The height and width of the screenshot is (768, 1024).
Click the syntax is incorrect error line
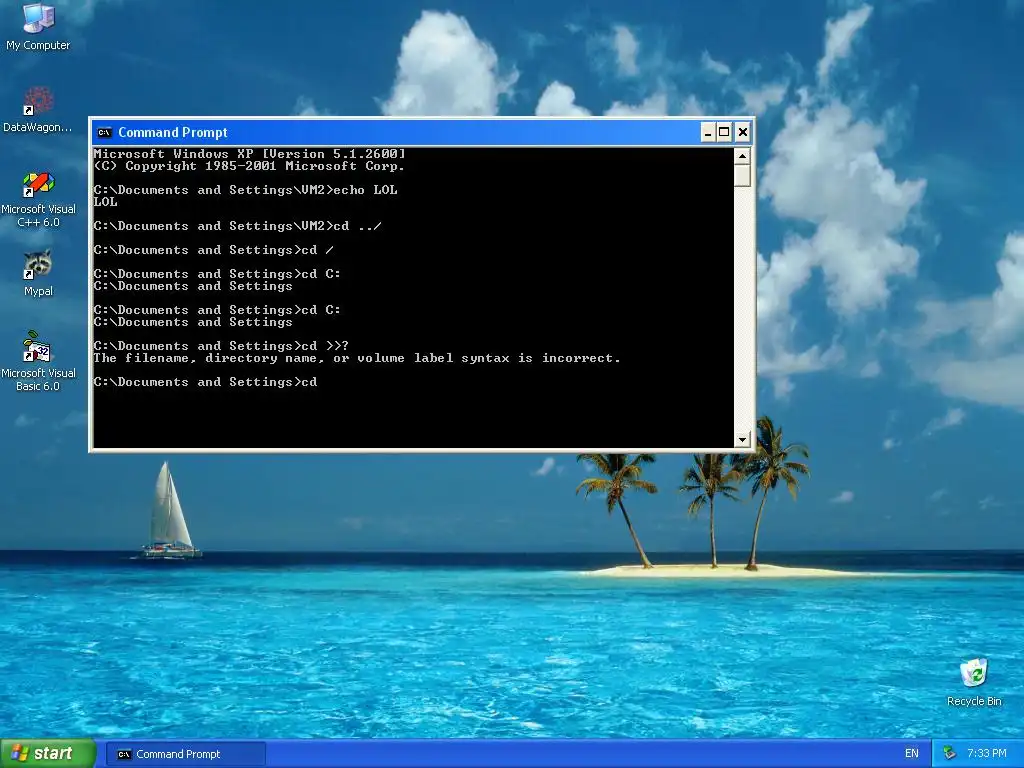tap(357, 358)
